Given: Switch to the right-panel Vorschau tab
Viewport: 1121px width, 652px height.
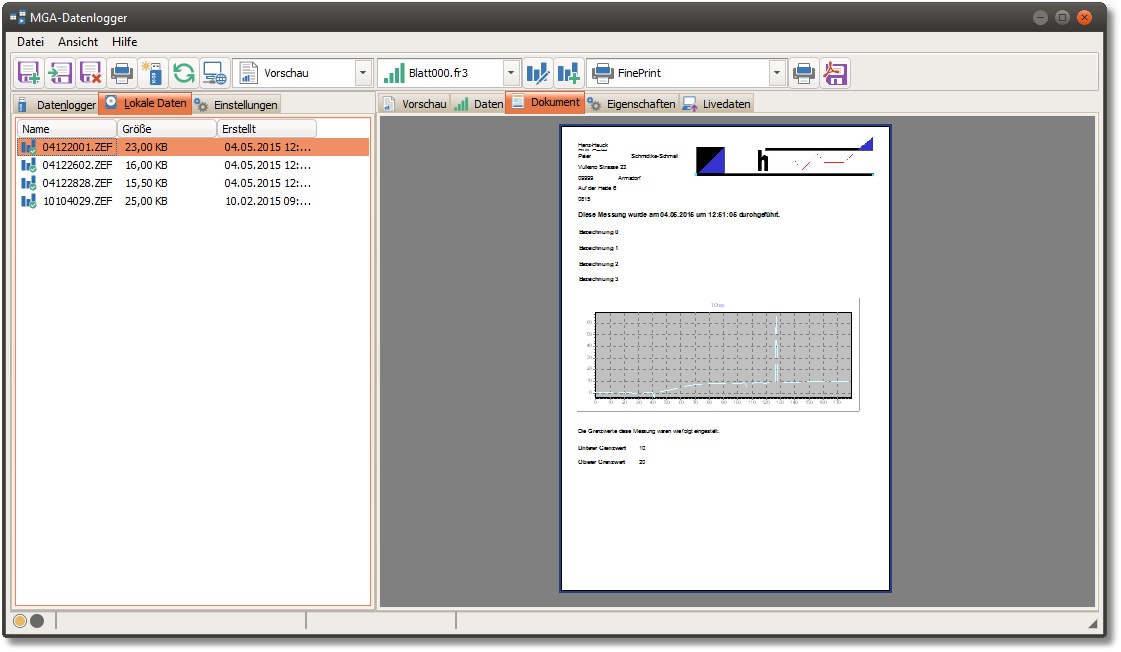Looking at the screenshot, I should [x=415, y=104].
